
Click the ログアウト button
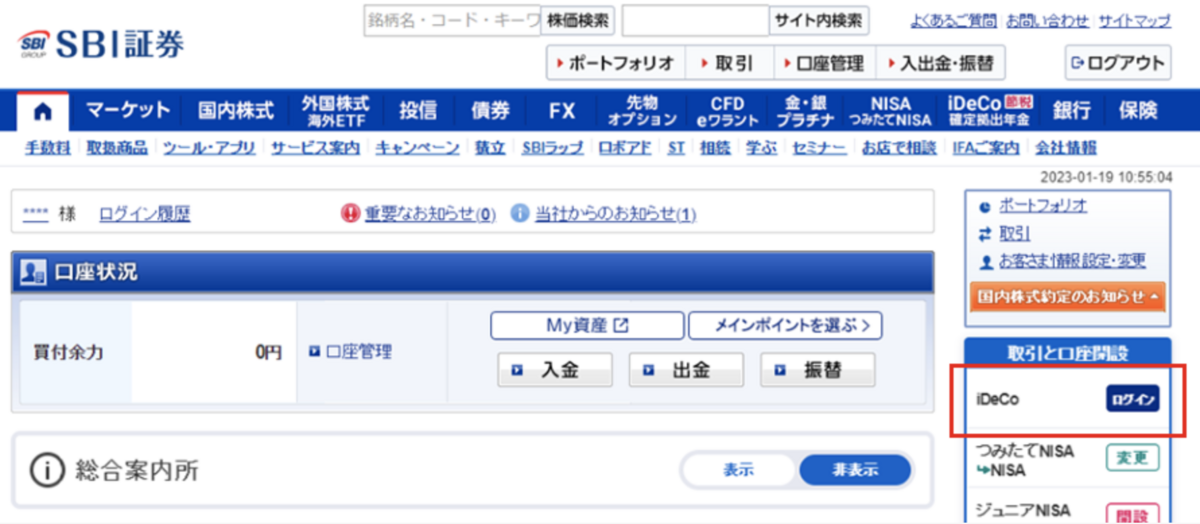(x=1117, y=63)
